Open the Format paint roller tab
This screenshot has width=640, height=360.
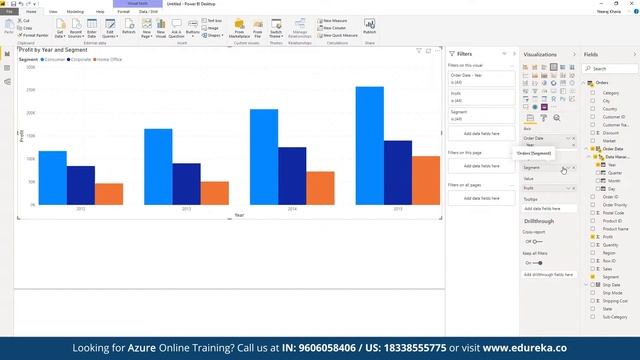543,118
